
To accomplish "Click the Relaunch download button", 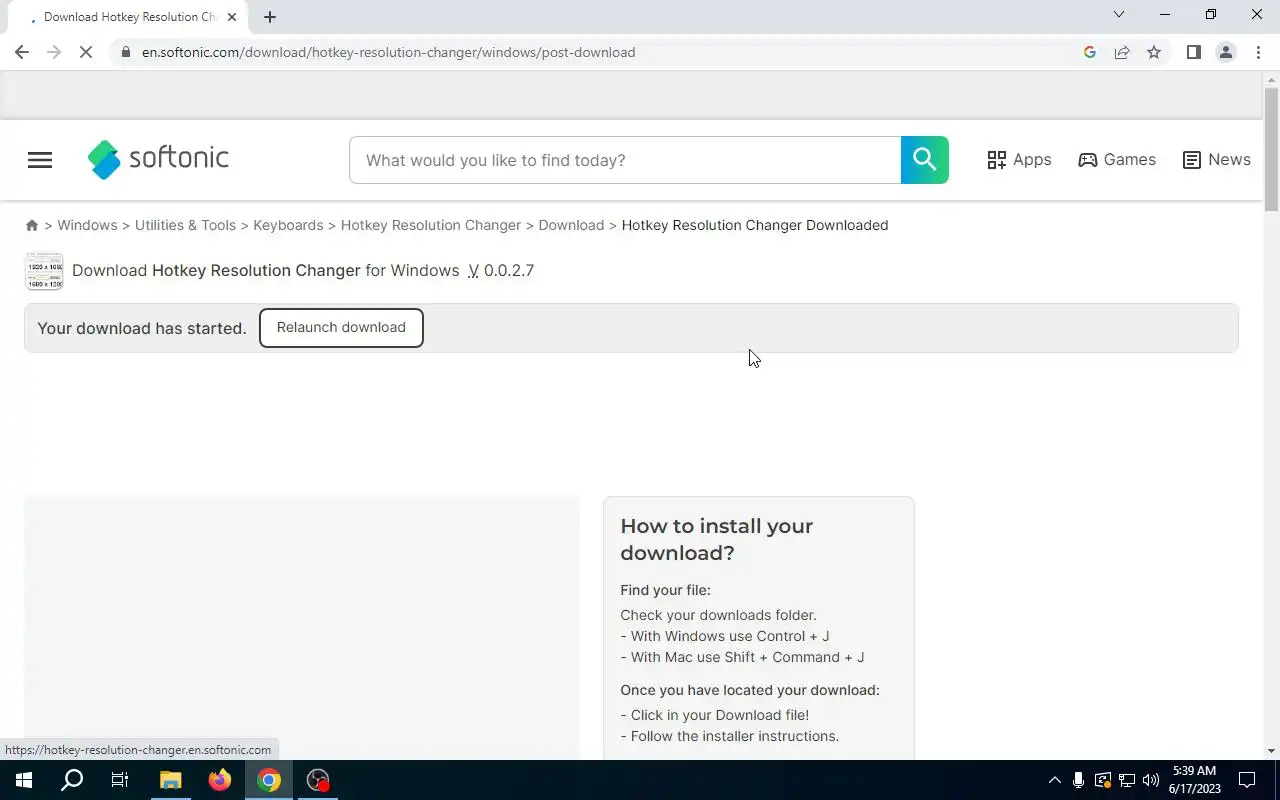I will (x=341, y=328).
